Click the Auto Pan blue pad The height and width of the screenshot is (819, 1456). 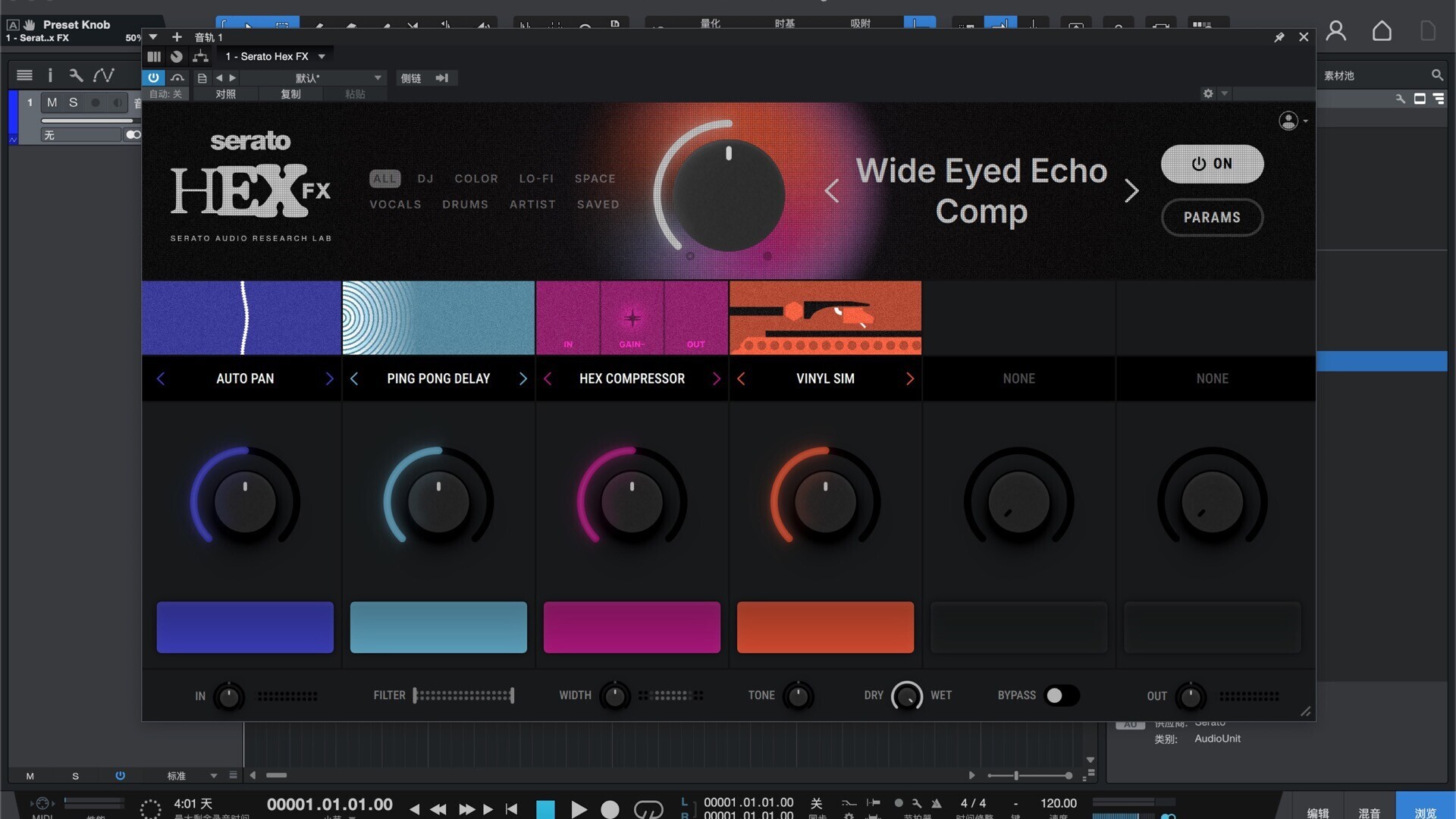(245, 627)
